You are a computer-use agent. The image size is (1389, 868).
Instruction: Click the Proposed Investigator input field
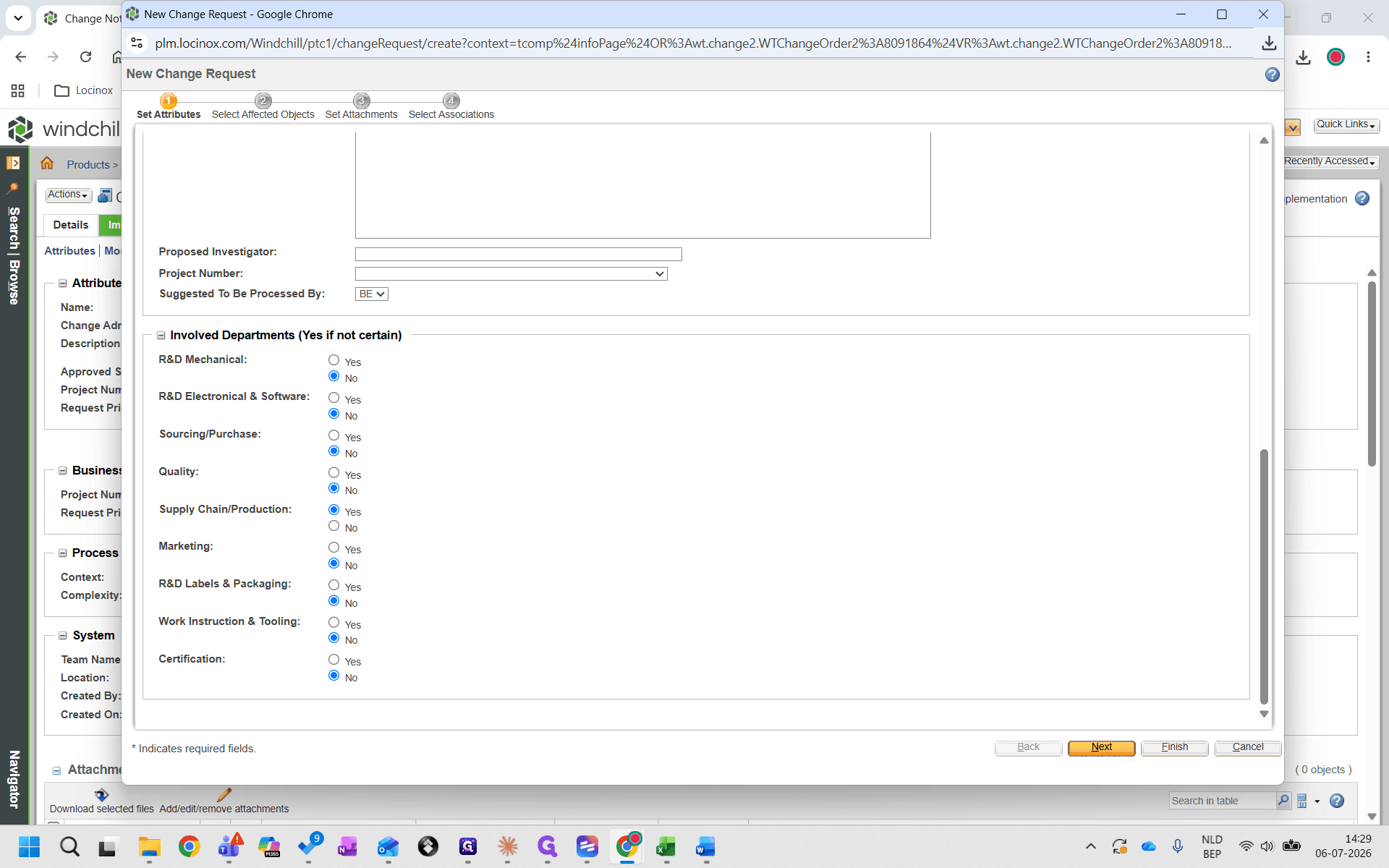(x=518, y=254)
